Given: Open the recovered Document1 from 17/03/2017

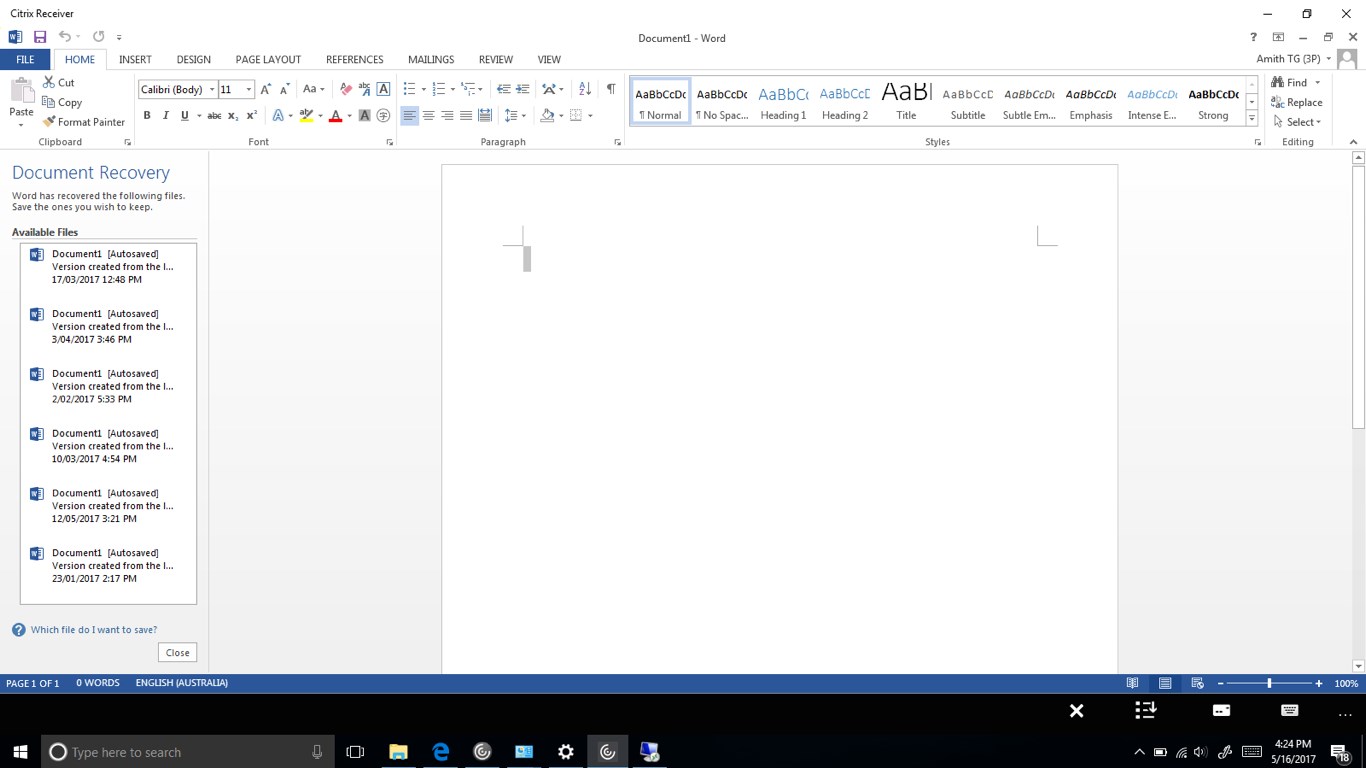Looking at the screenshot, I should (x=107, y=266).
